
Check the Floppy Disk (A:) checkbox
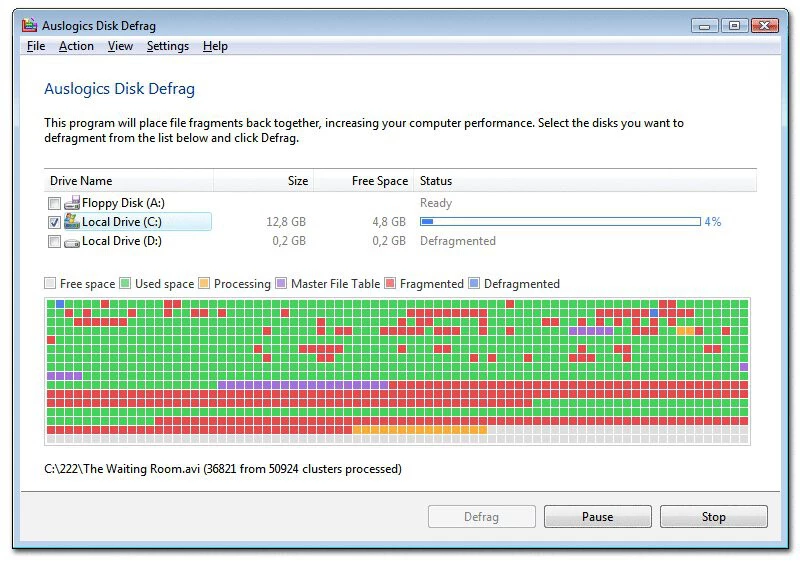pos(54,203)
